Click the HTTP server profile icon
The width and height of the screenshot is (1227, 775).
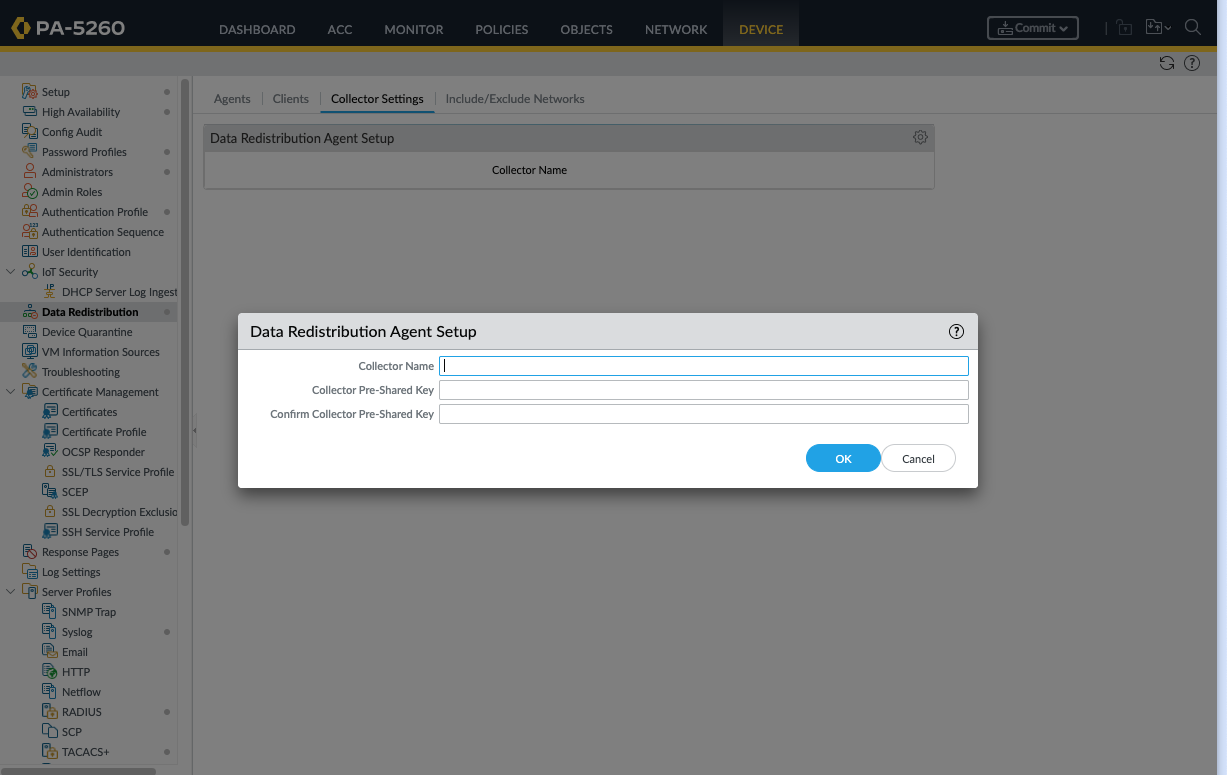click(x=50, y=672)
